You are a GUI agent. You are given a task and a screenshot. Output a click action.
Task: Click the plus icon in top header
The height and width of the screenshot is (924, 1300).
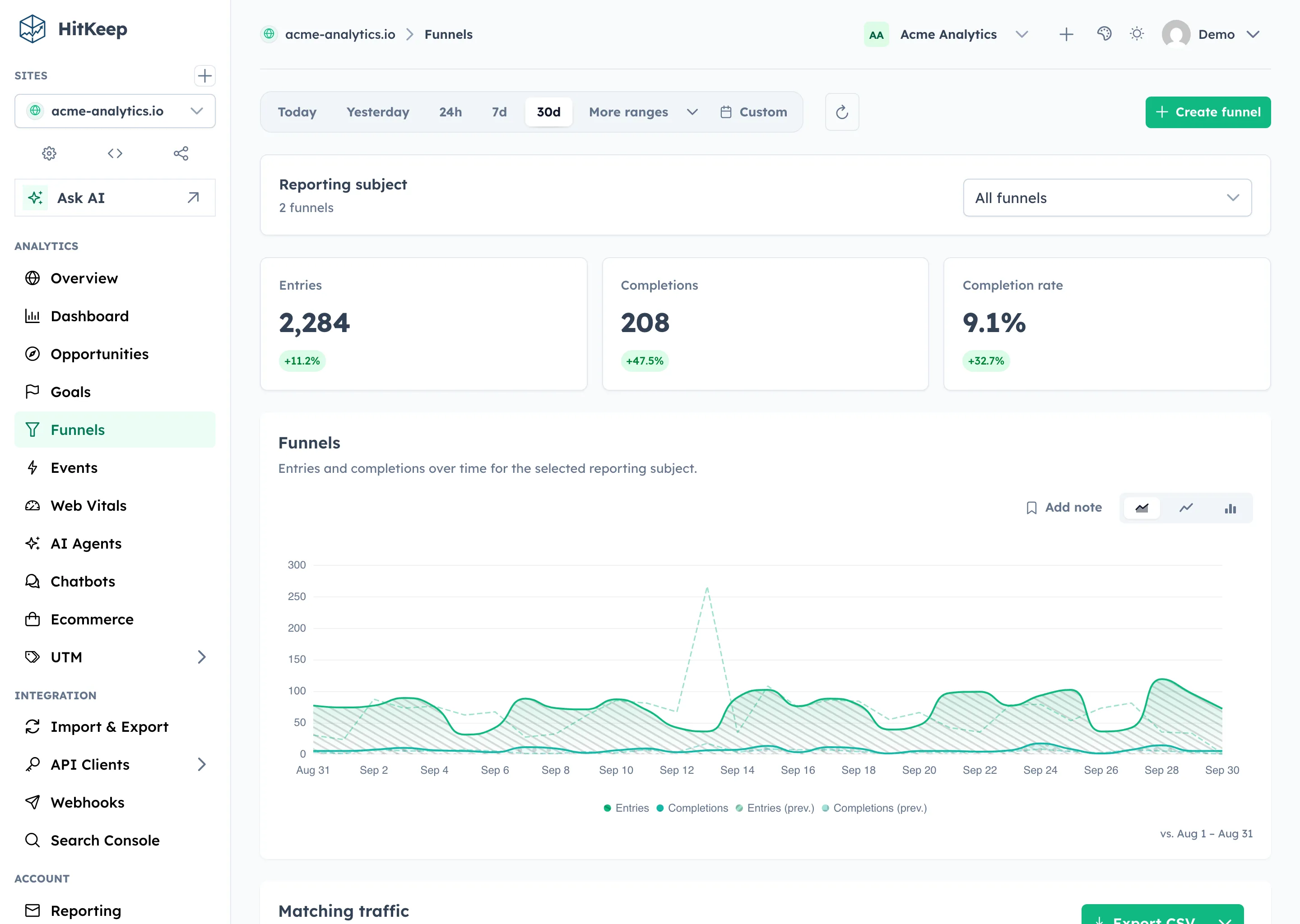tap(1066, 35)
